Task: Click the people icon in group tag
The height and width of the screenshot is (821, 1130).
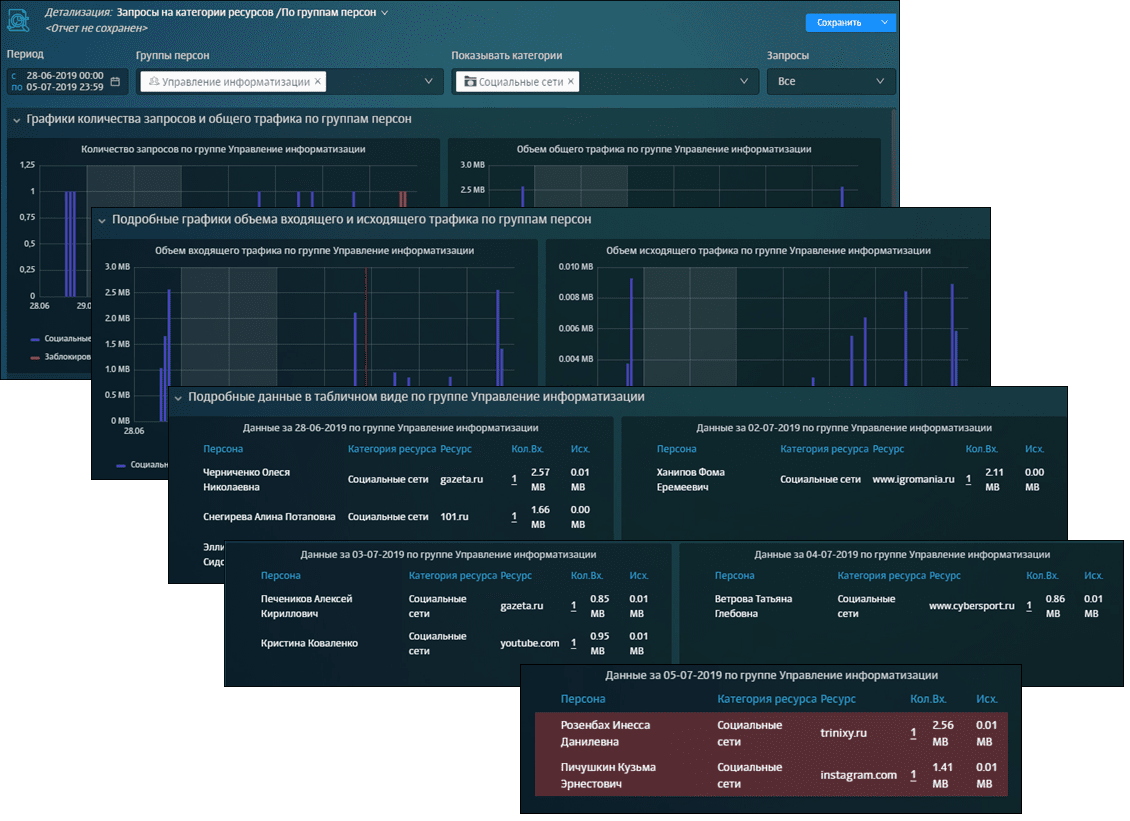Action: pyautogui.click(x=153, y=82)
